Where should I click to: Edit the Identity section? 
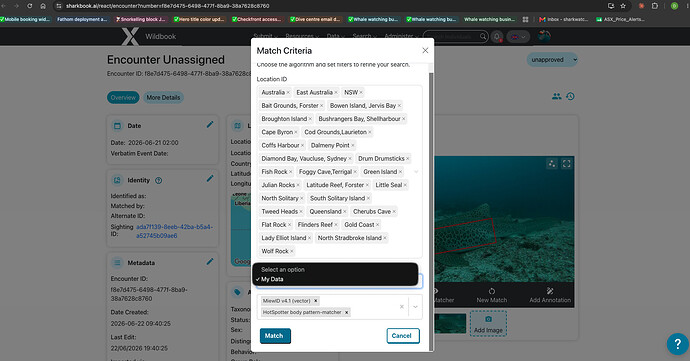[x=210, y=179]
